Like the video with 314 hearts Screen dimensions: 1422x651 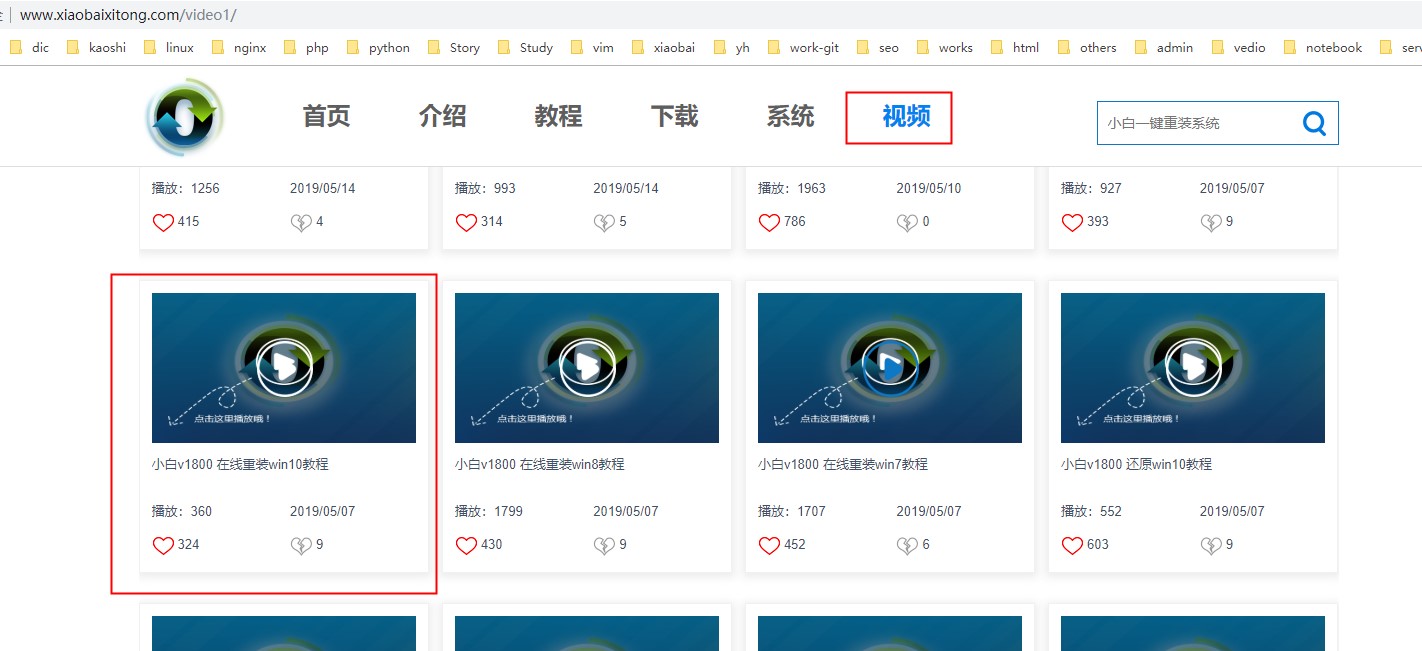(x=466, y=222)
